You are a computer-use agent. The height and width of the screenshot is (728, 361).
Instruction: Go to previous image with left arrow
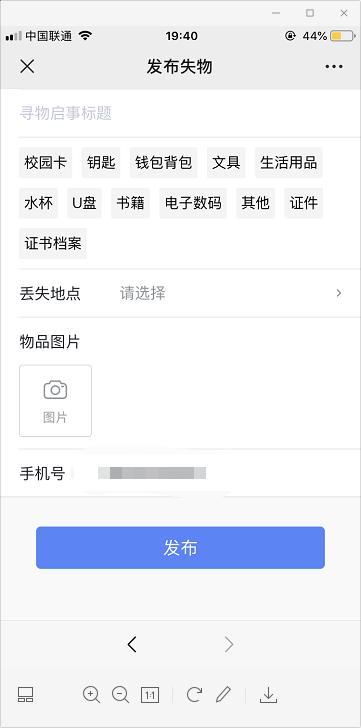[x=132, y=644]
